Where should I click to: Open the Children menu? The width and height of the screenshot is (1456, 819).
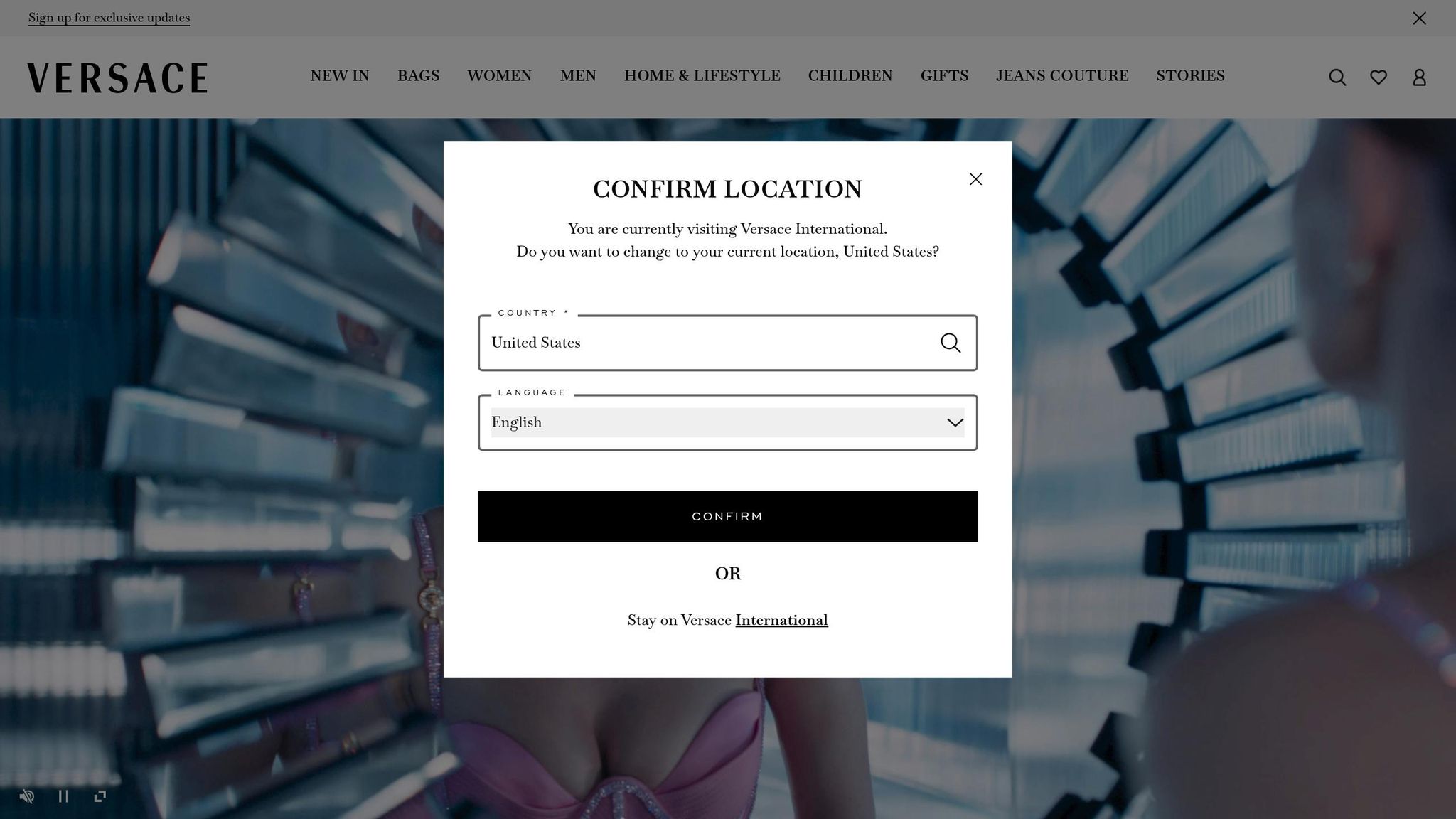tap(850, 75)
